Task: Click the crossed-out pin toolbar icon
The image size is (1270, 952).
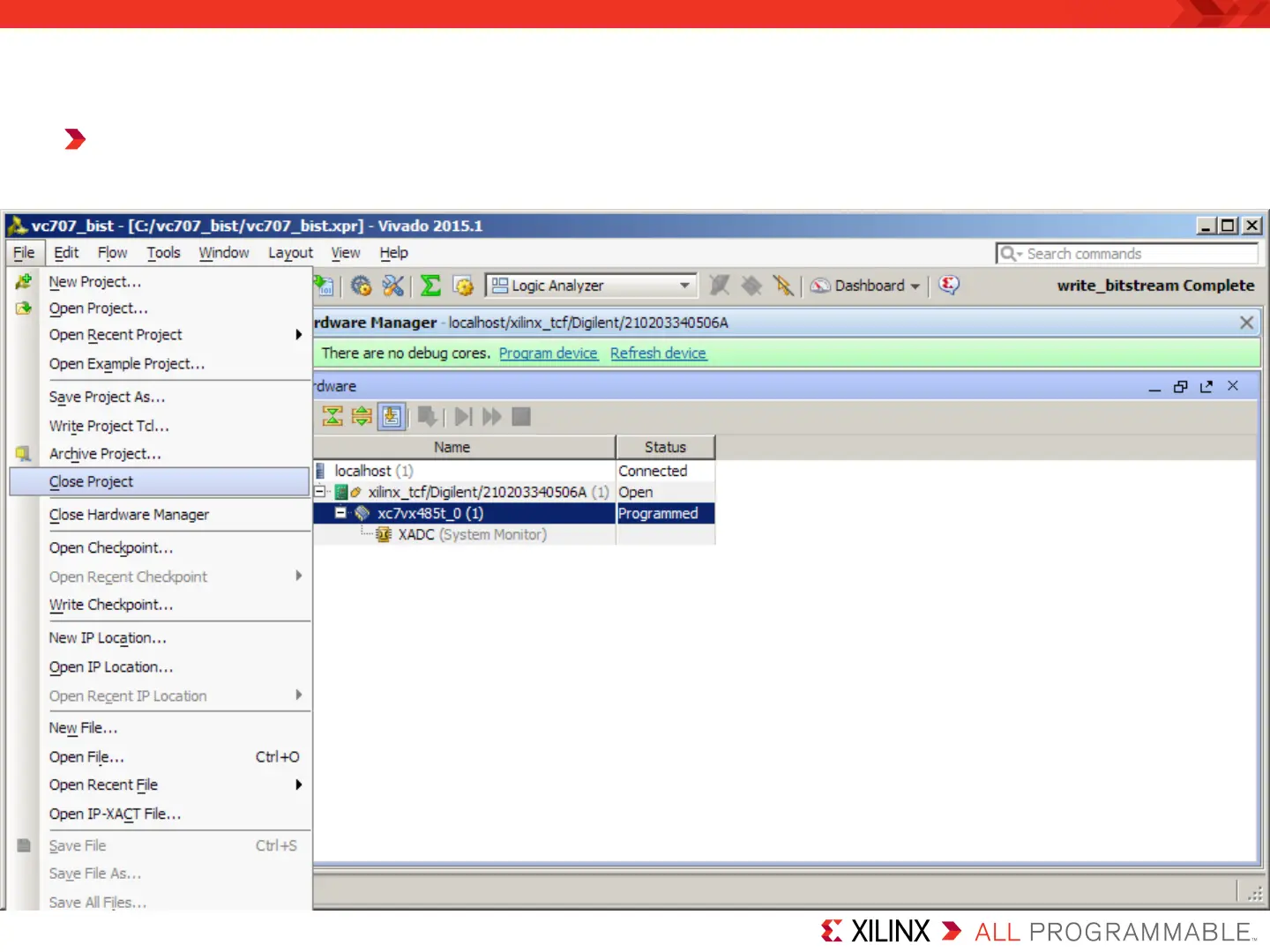Action: click(x=783, y=285)
